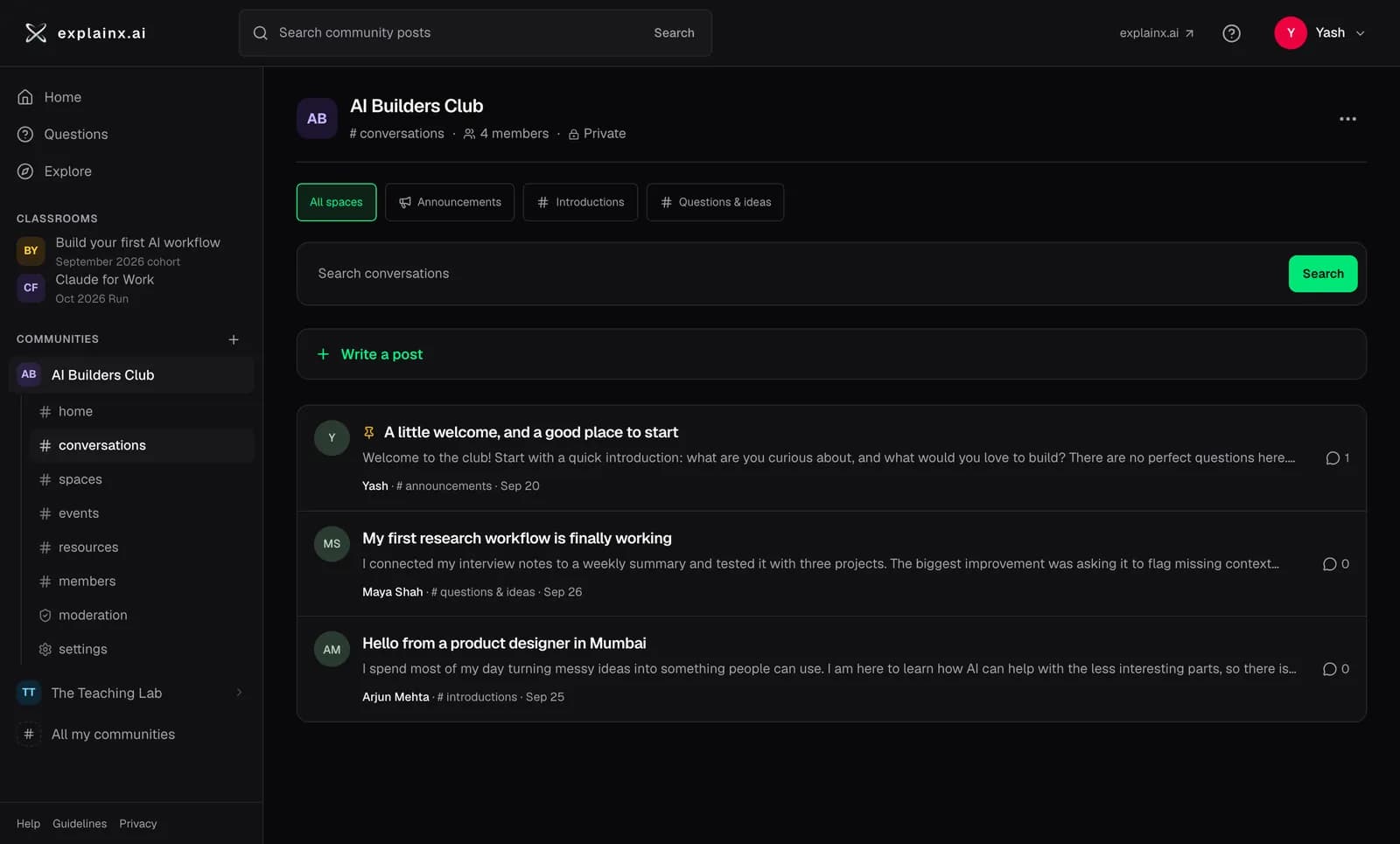Open the three-dot community options menu

(1347, 119)
